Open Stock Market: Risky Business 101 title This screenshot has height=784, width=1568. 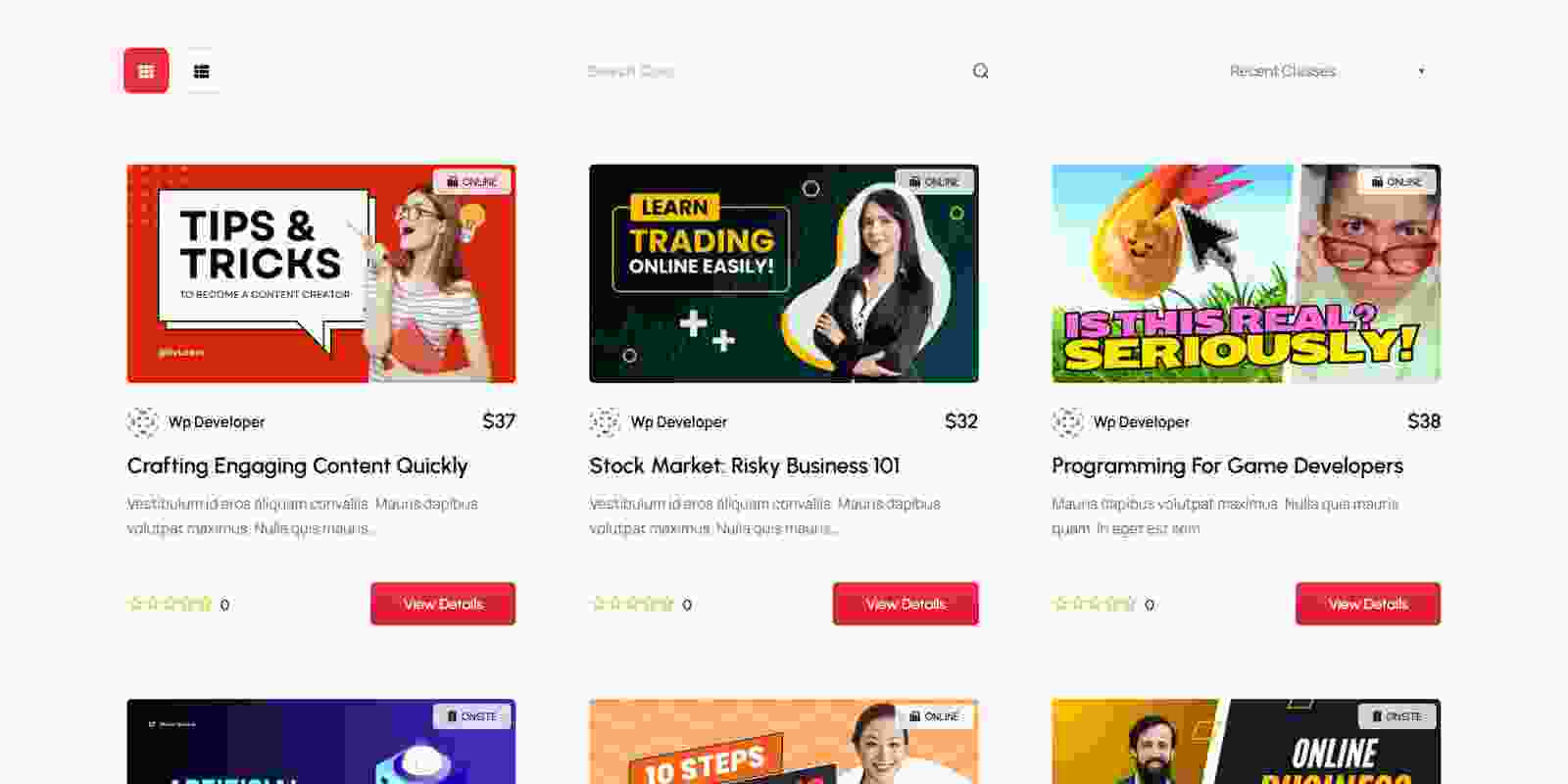pyautogui.click(x=744, y=466)
